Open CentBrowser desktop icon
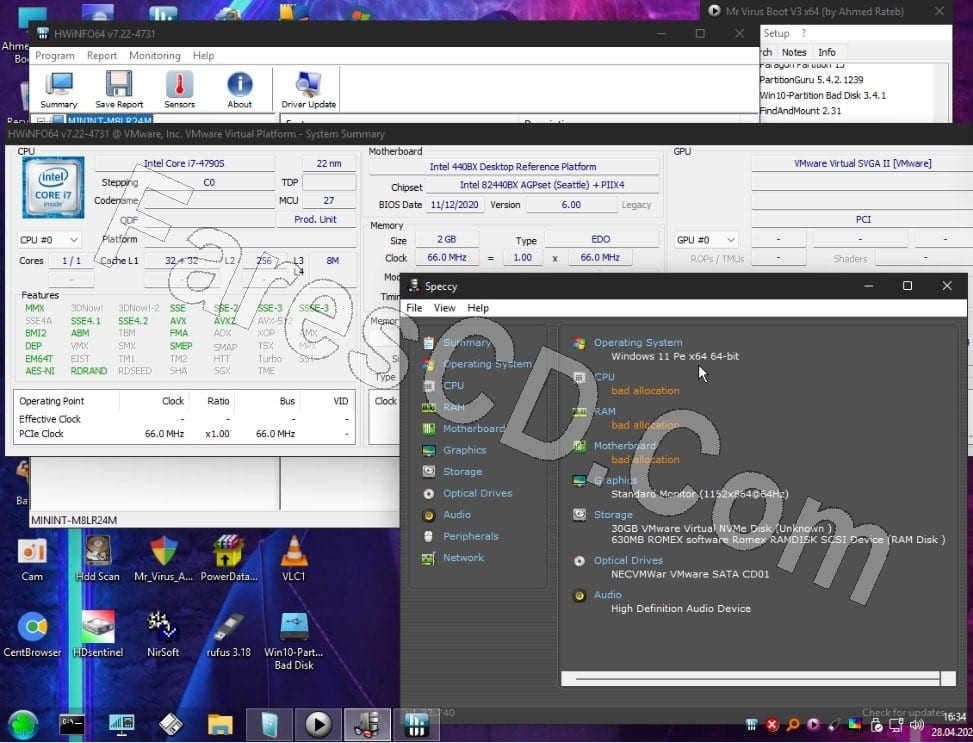This screenshot has width=973, height=743. [x=32, y=634]
